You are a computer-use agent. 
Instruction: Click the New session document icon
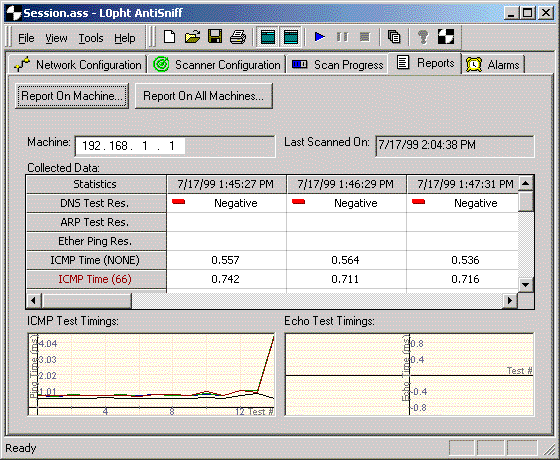pyautogui.click(x=170, y=37)
